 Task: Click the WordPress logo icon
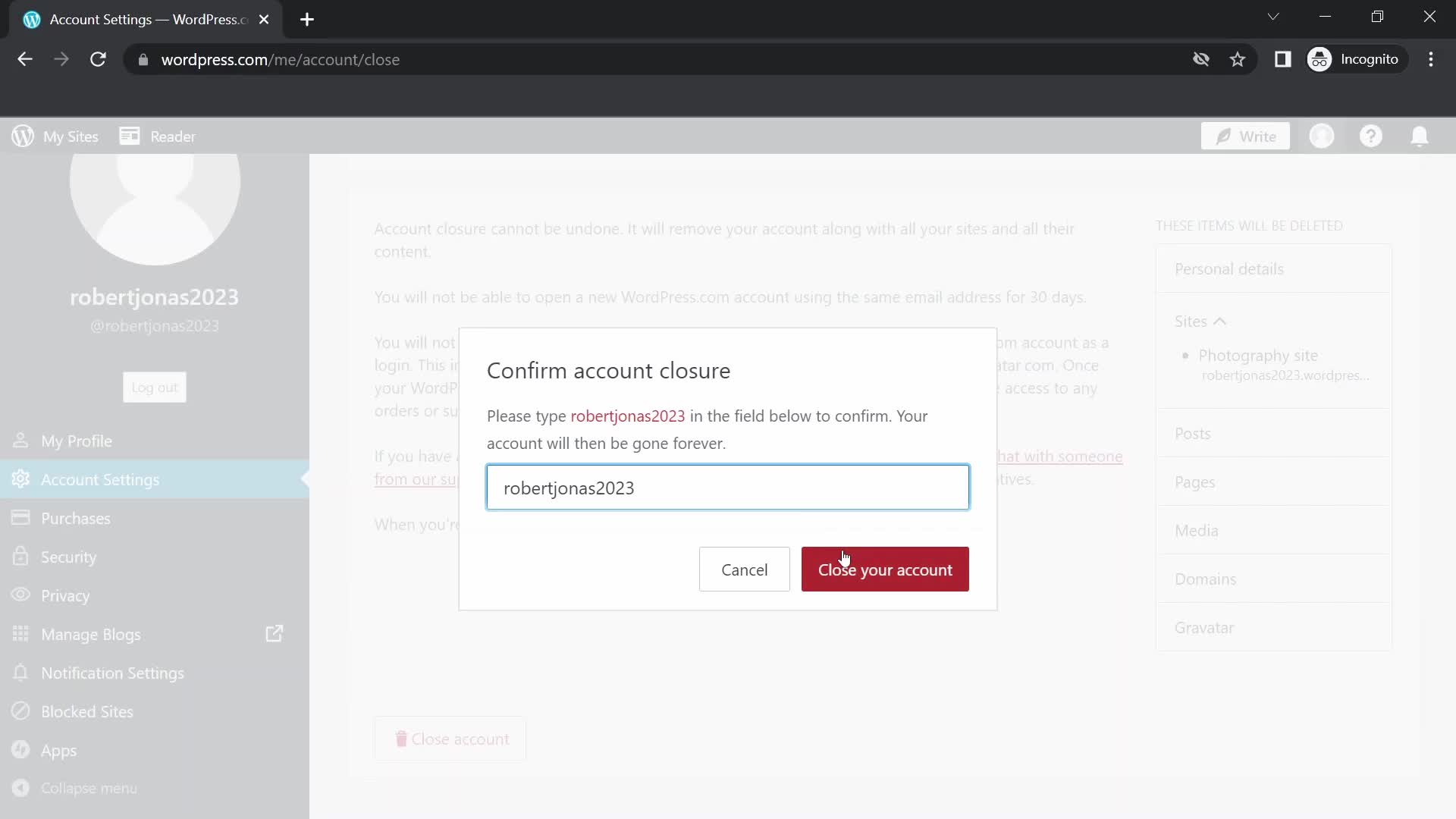pyautogui.click(x=23, y=136)
